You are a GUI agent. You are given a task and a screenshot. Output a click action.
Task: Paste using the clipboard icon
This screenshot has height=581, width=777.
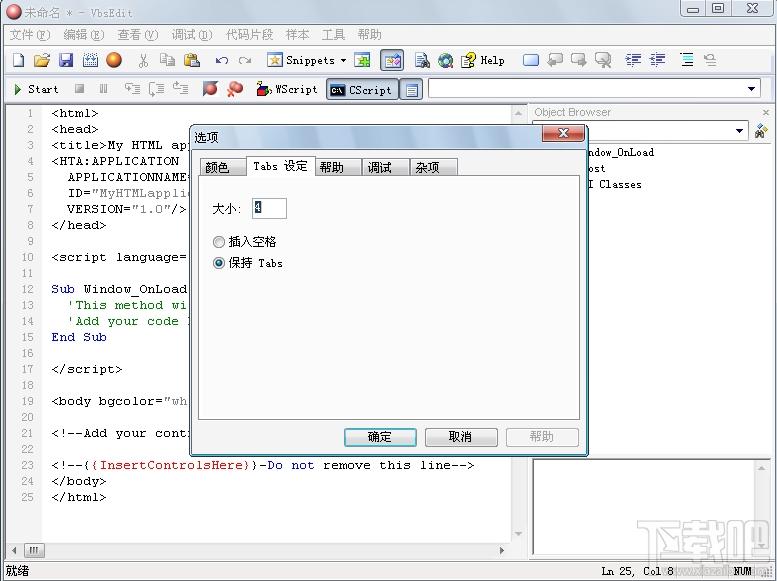192,60
